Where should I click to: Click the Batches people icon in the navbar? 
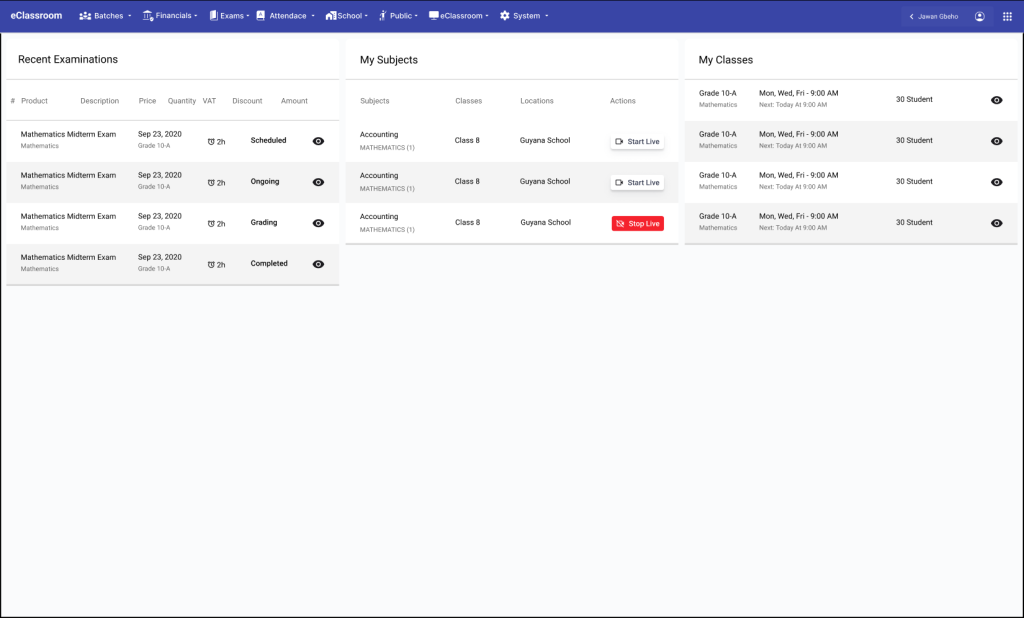point(85,15)
